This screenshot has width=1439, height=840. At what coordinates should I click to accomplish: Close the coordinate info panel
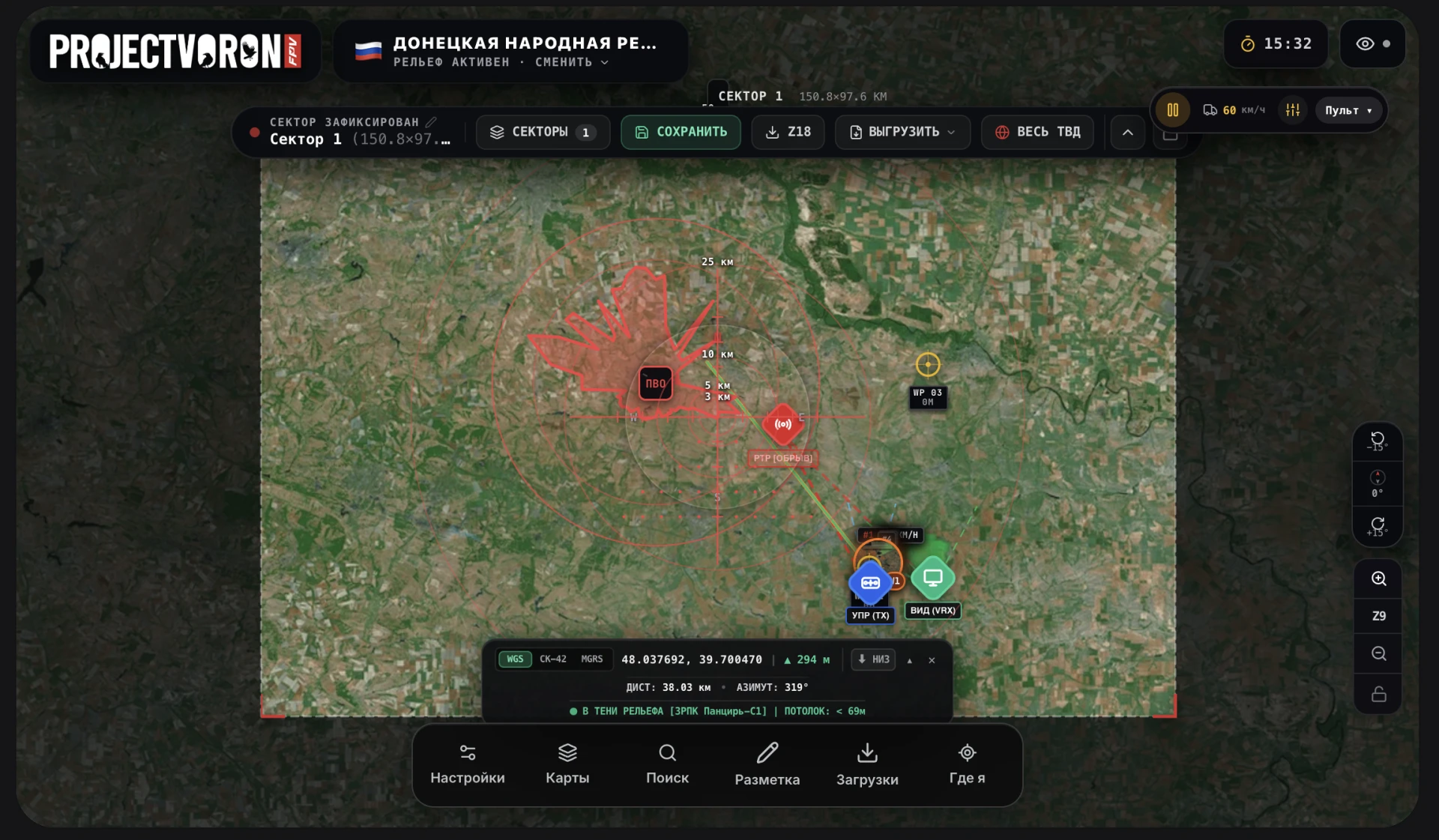pos(932,660)
